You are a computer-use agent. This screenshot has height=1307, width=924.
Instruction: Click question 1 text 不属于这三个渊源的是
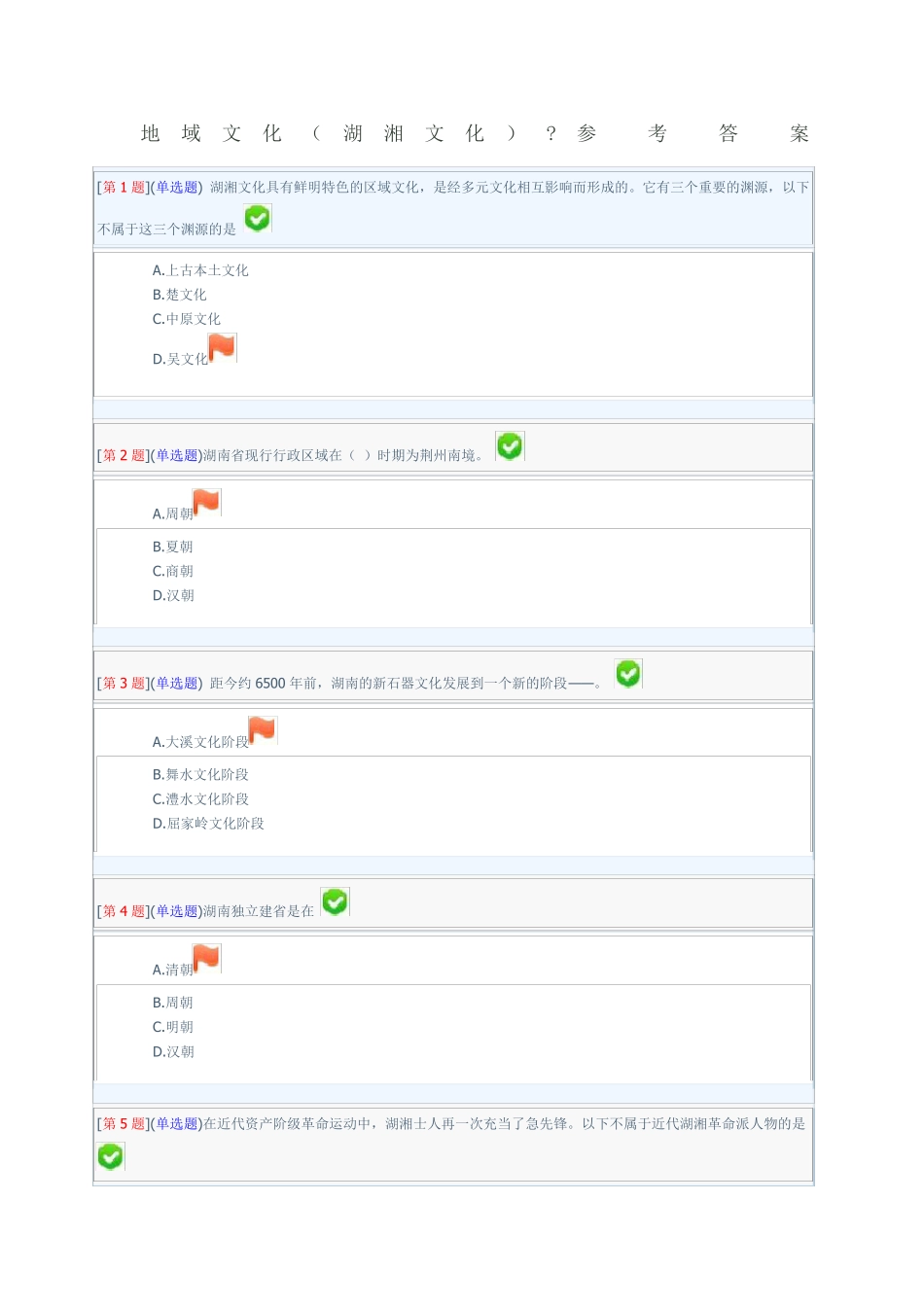[167, 229]
